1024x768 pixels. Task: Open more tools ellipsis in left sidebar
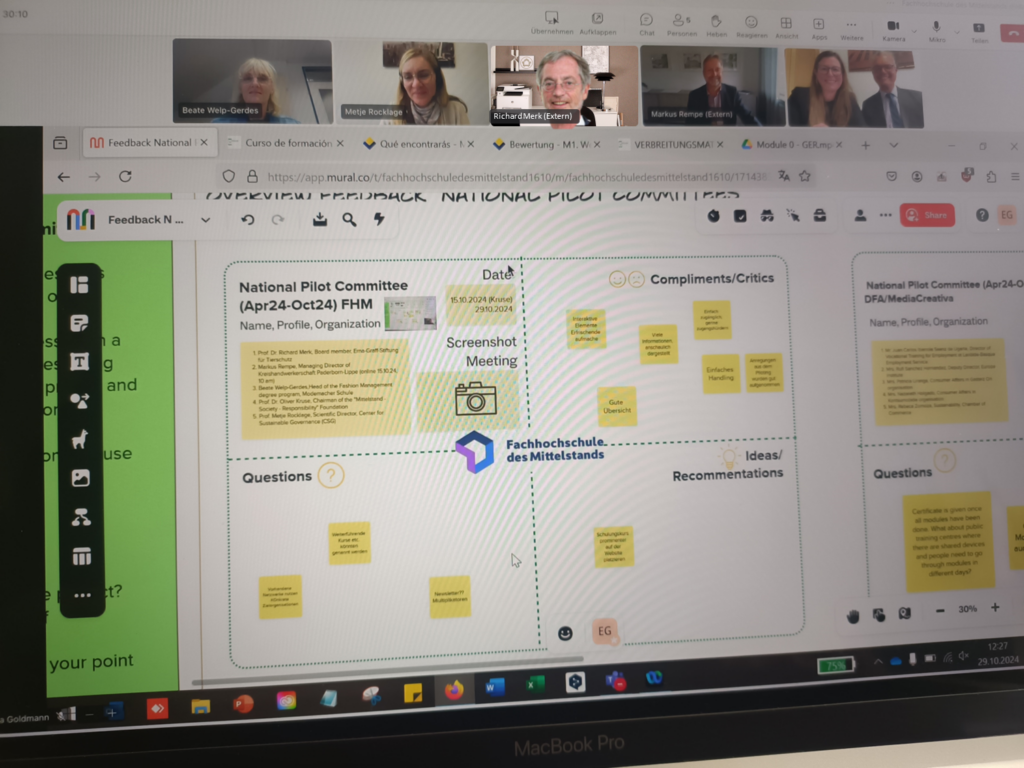[82, 595]
